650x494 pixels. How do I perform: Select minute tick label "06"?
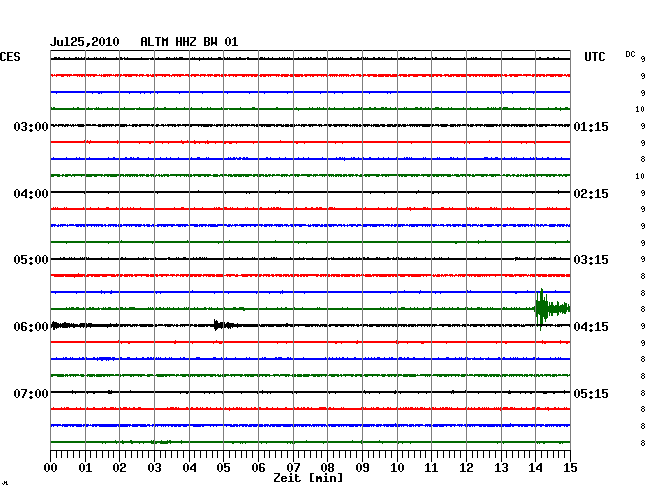[258, 468]
